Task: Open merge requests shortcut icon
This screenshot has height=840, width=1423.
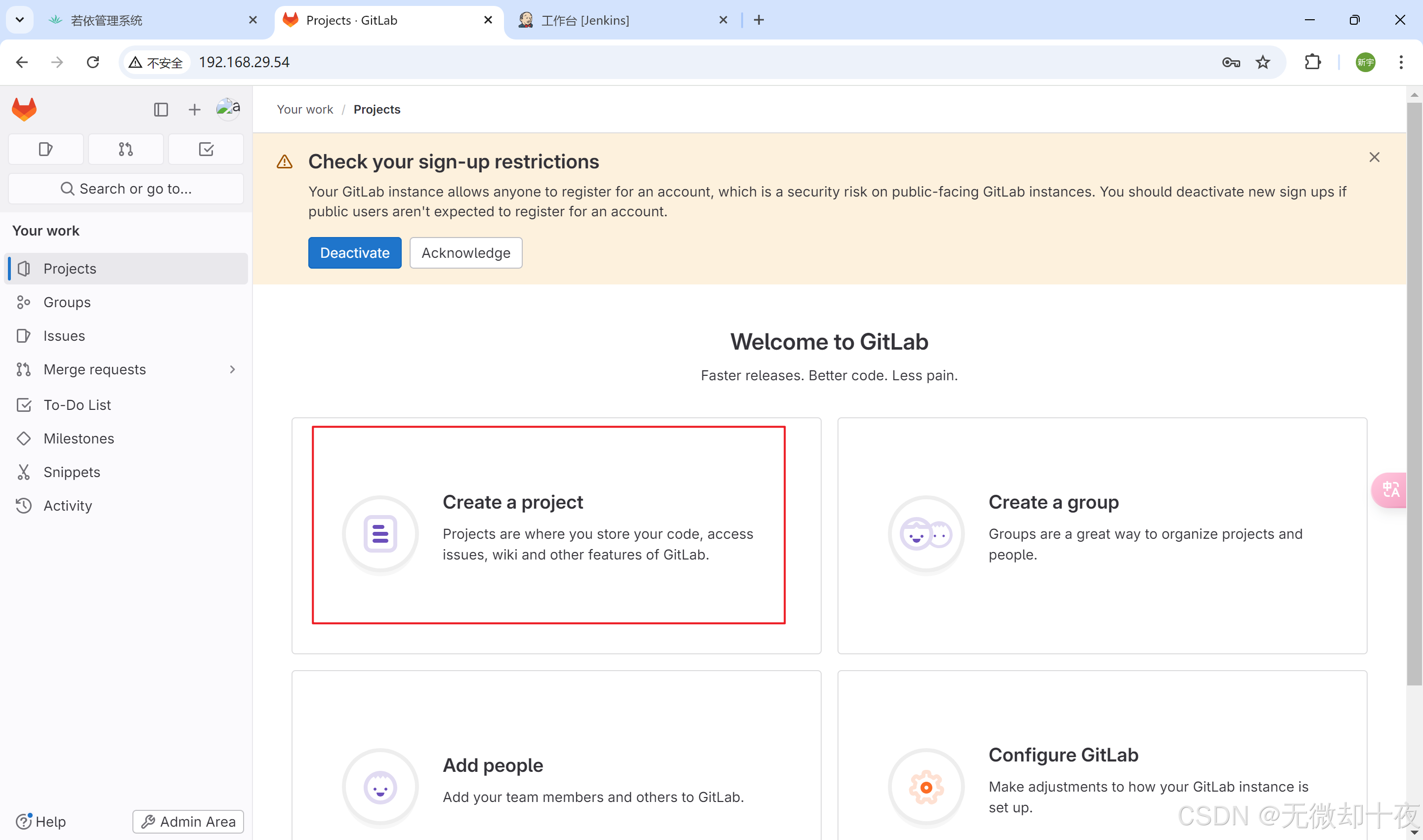Action: [x=126, y=150]
